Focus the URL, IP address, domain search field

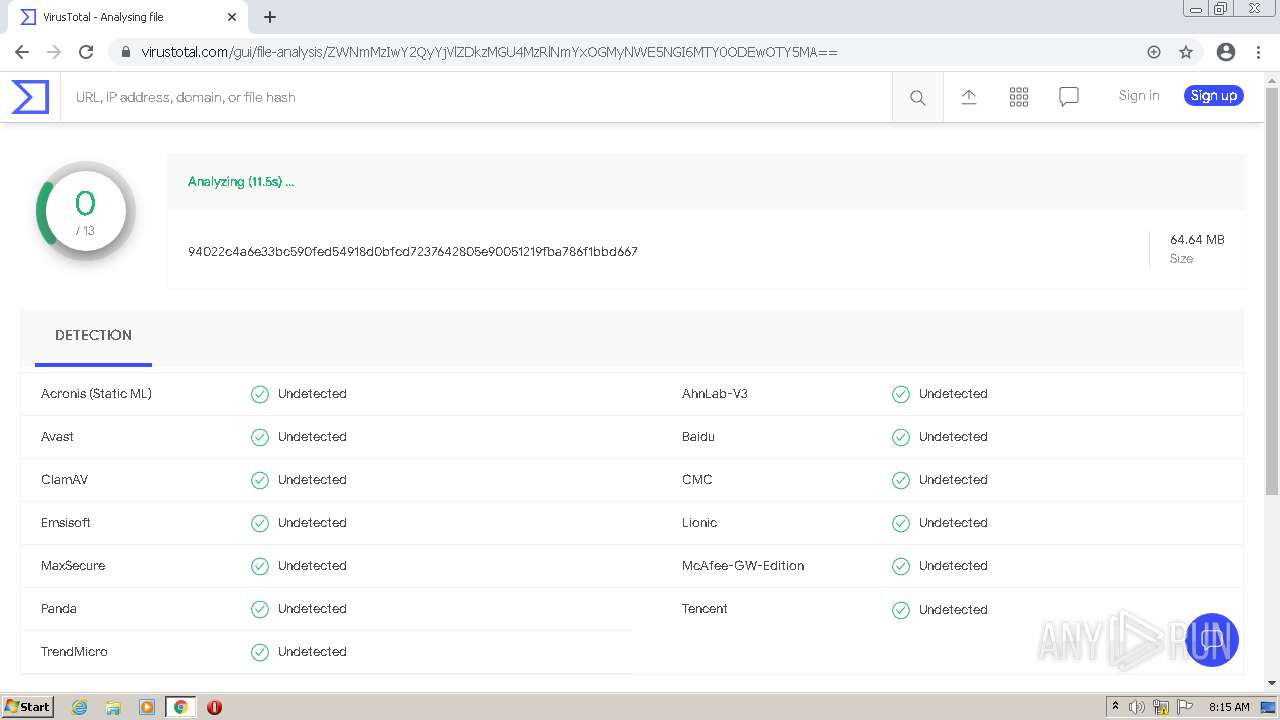[x=476, y=97]
